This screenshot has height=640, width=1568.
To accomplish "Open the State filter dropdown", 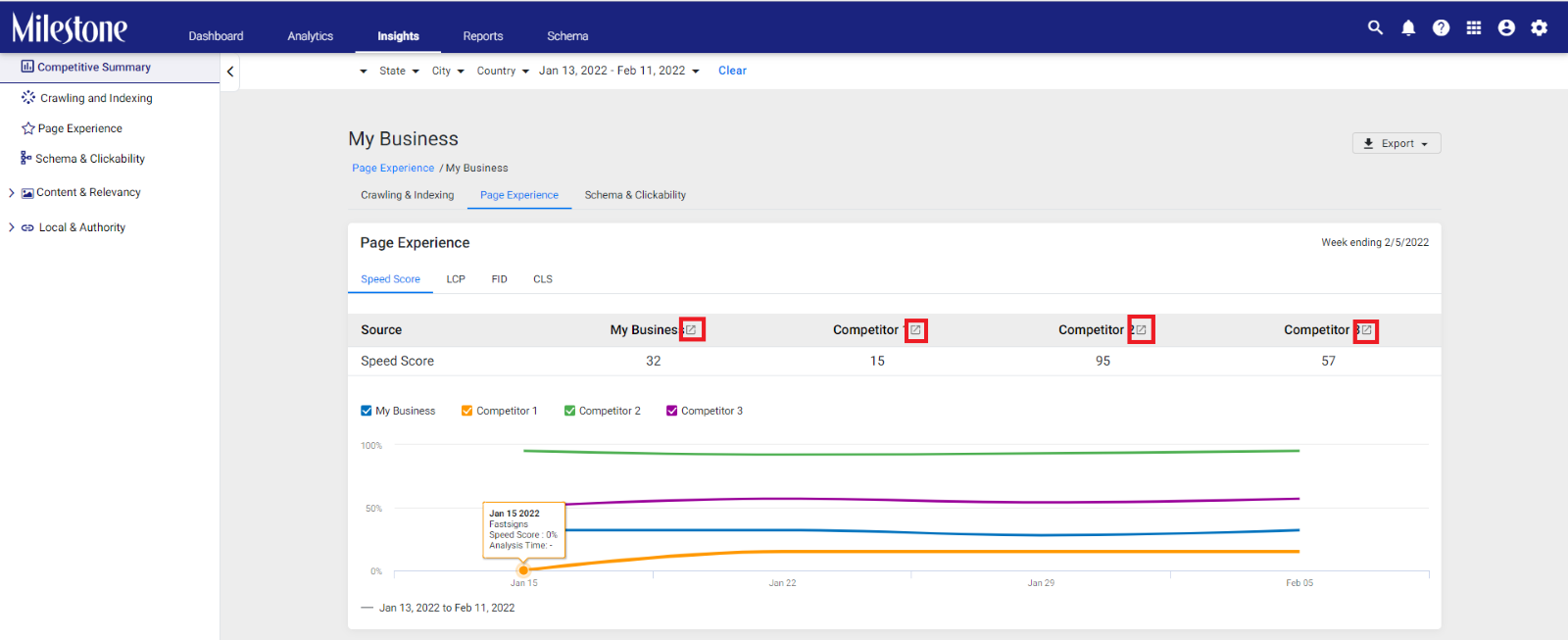I will pyautogui.click(x=399, y=71).
